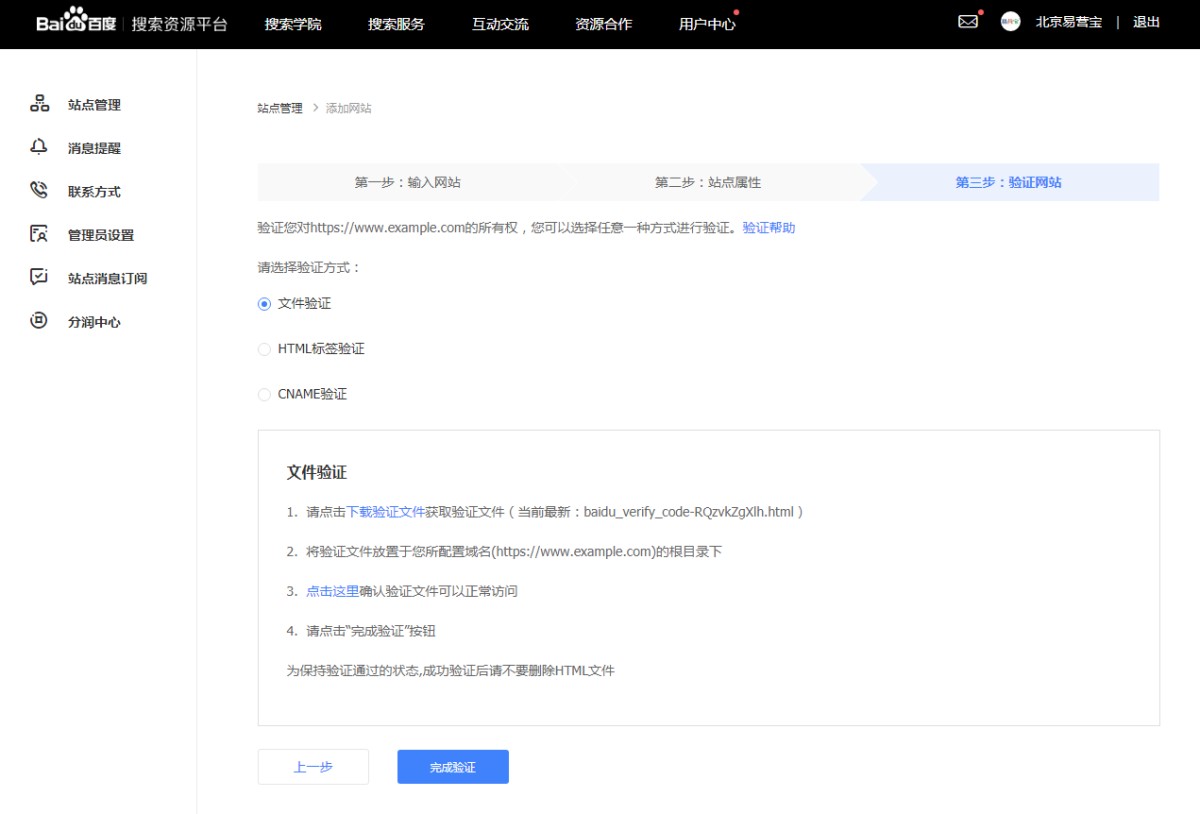Click the 管理员设置 sidebar icon

click(x=39, y=235)
